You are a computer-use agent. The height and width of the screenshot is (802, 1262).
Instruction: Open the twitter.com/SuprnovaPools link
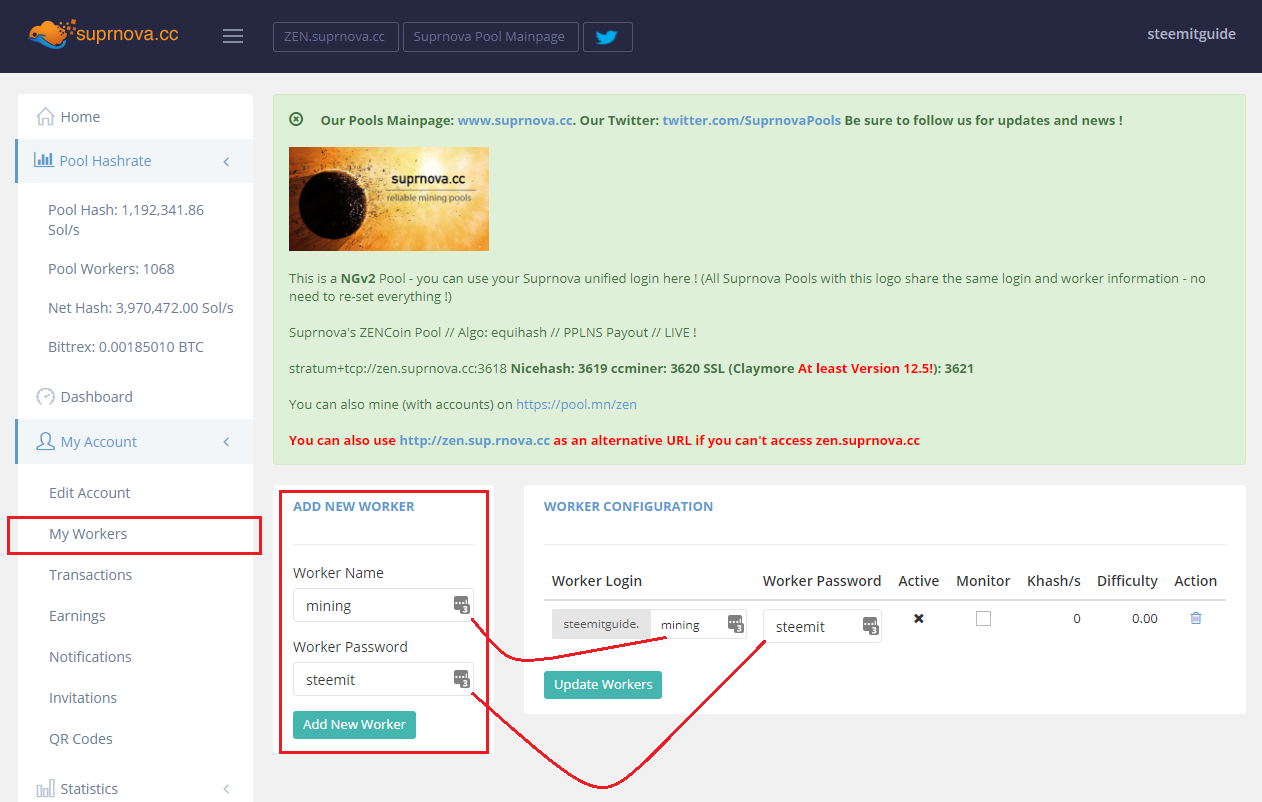(x=751, y=120)
